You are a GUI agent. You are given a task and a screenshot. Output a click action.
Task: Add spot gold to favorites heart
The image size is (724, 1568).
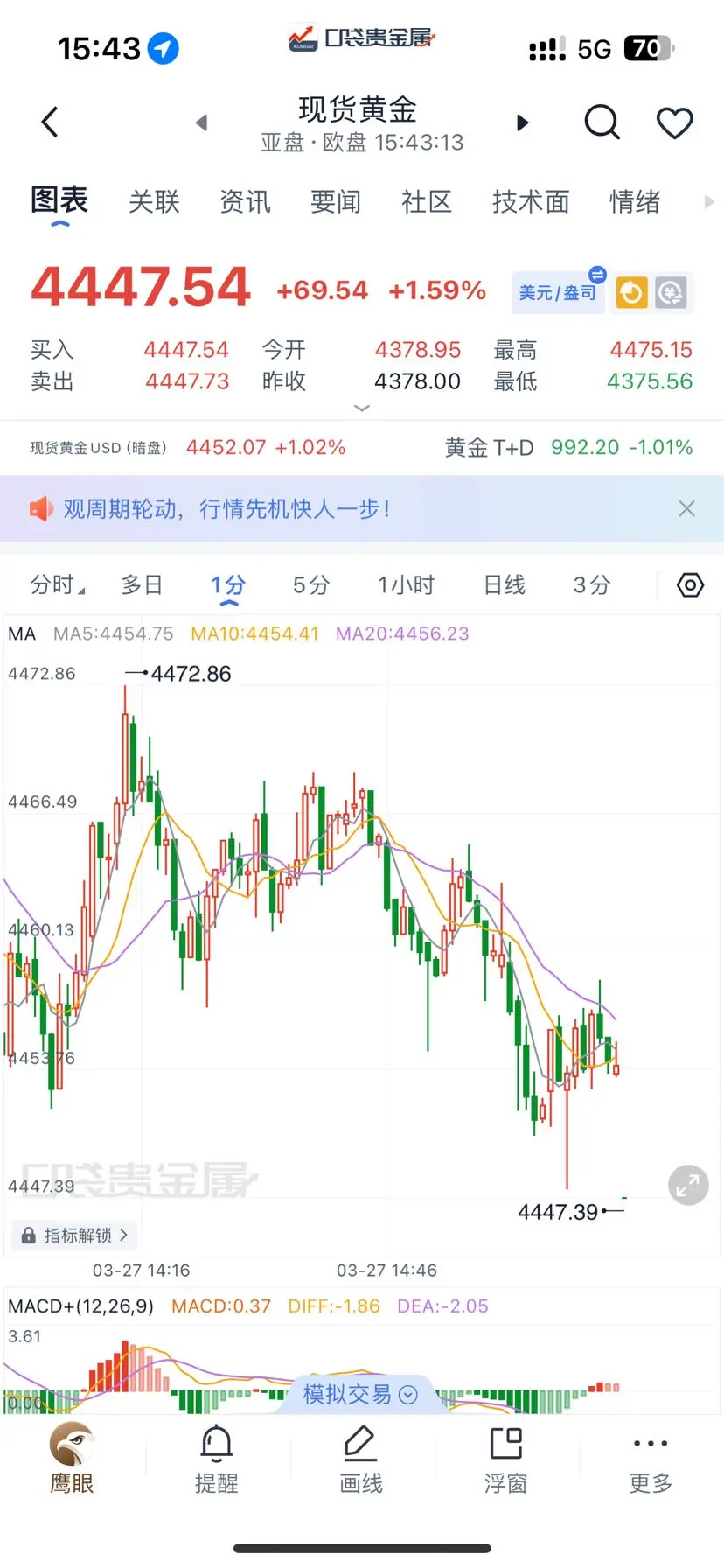pyautogui.click(x=674, y=122)
